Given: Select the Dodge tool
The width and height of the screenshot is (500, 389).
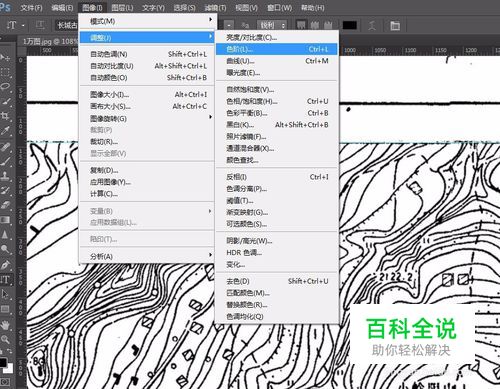Looking at the screenshot, I should click(5, 249).
